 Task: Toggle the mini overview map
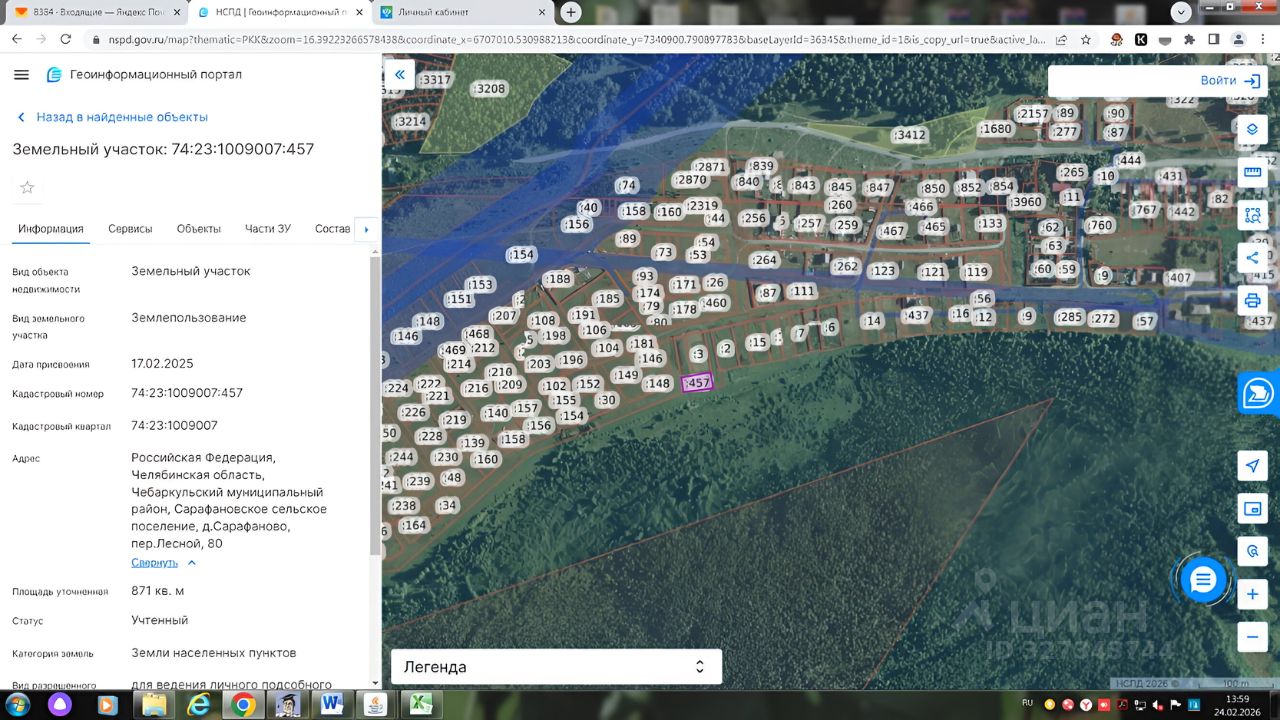tap(1252, 509)
